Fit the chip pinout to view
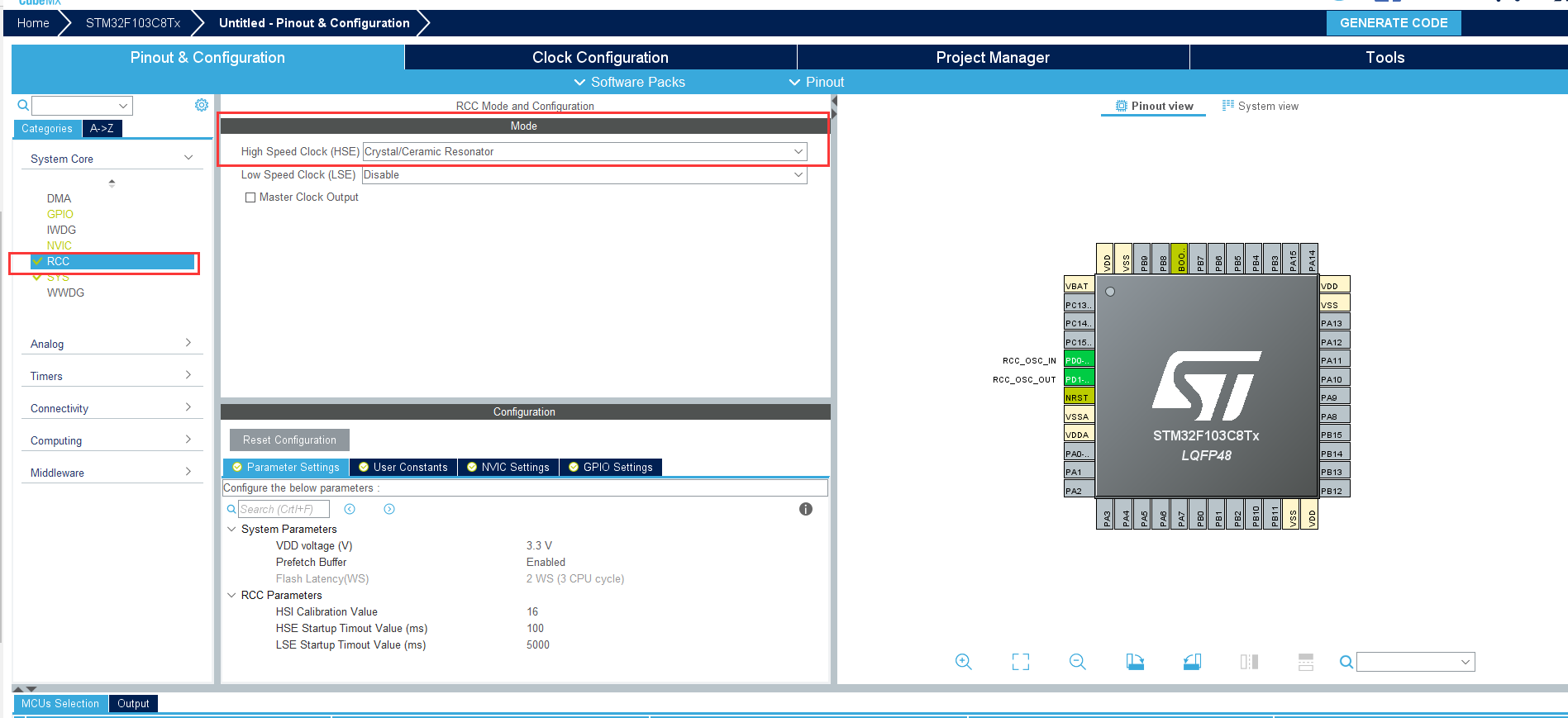This screenshot has height=718, width=1568. [x=1021, y=662]
